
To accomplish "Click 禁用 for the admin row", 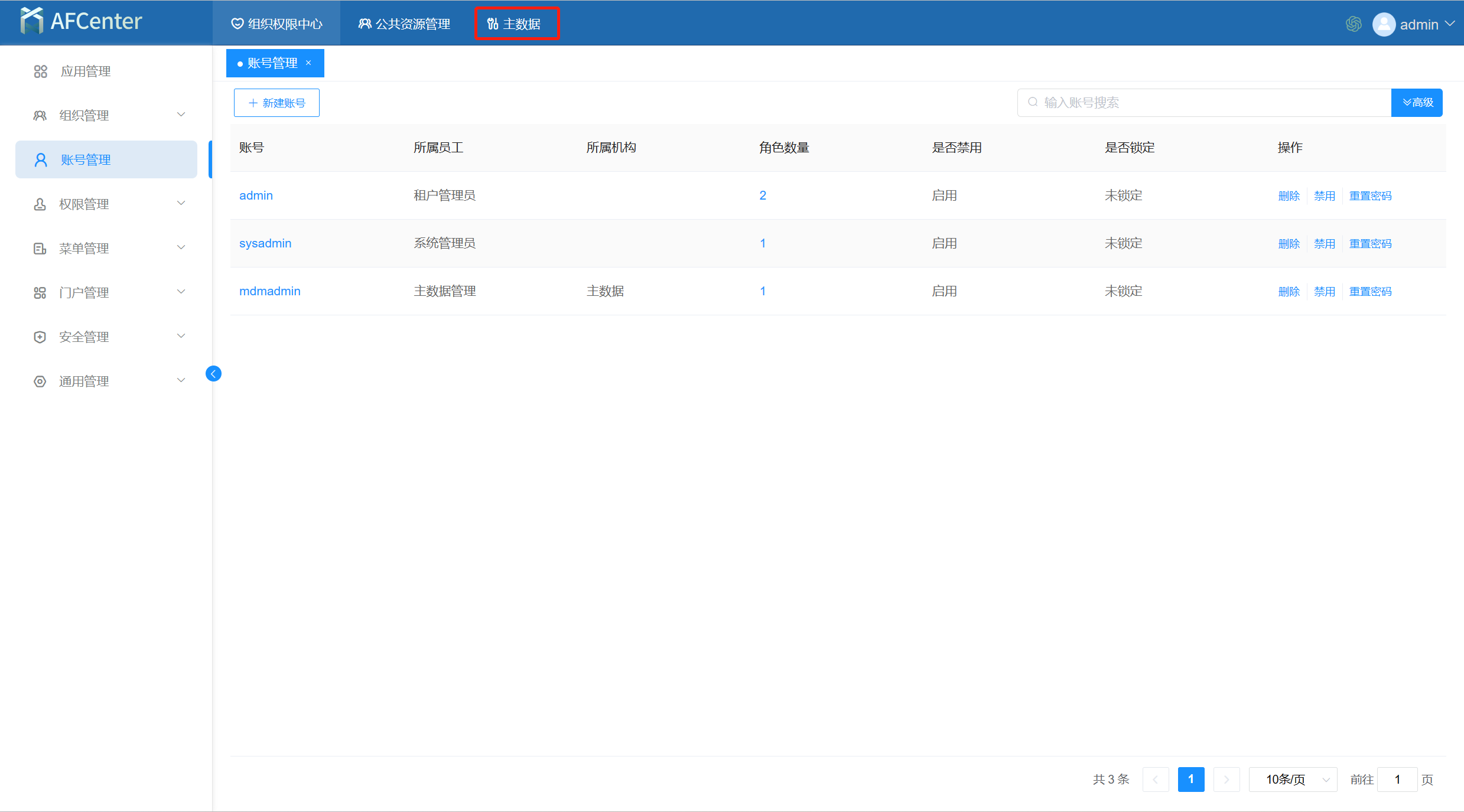I will tap(1325, 196).
